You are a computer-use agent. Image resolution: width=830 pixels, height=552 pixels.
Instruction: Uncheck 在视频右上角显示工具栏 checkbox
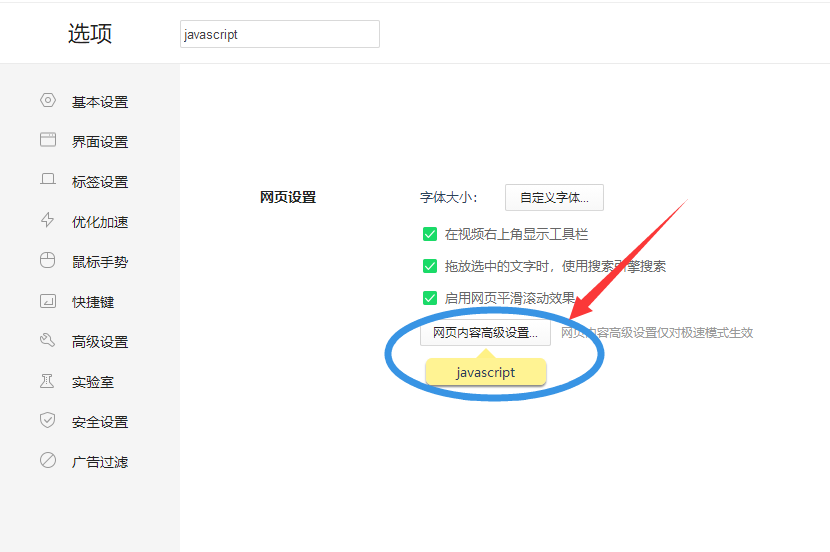430,234
